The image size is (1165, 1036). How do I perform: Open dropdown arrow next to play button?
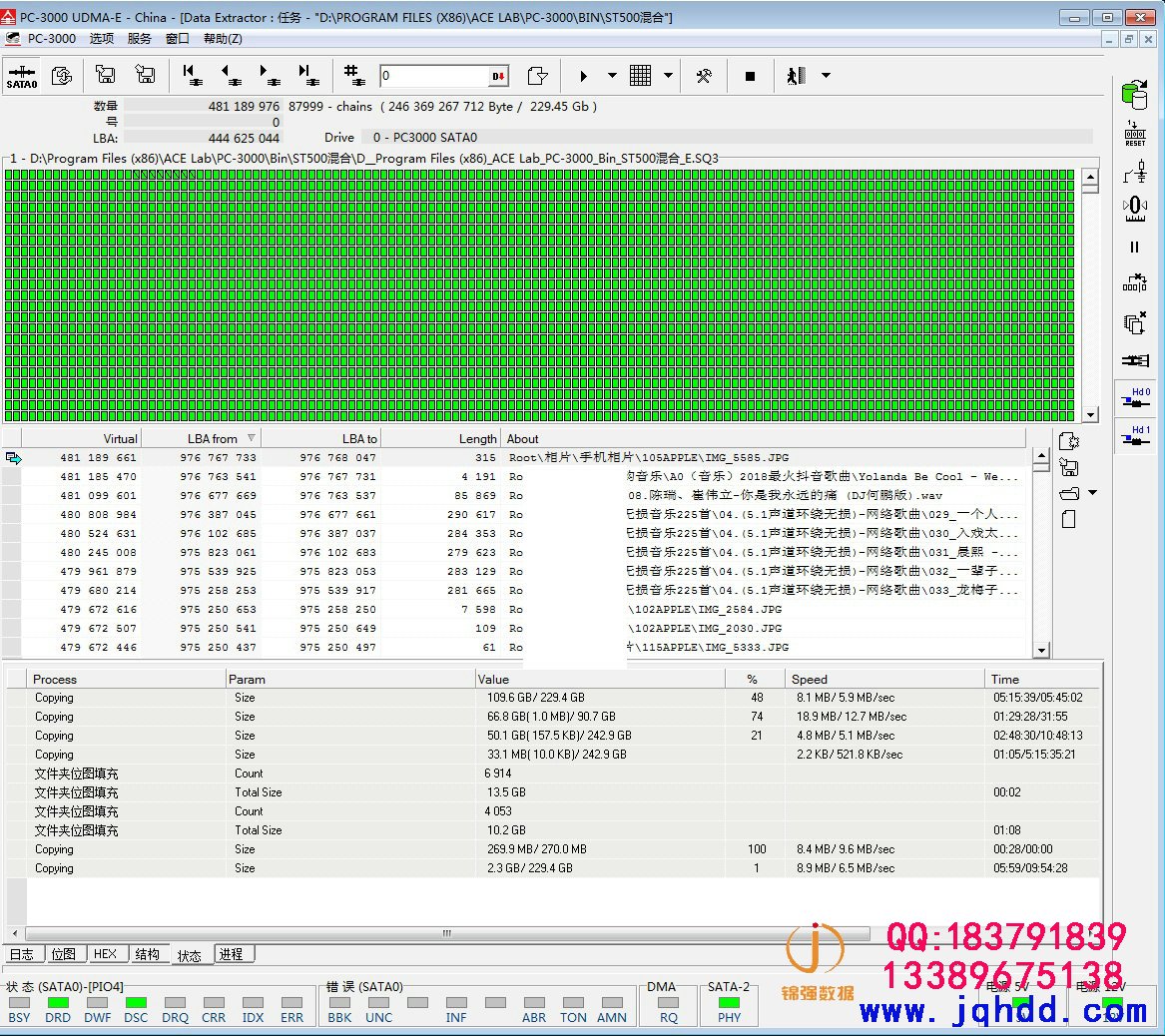coord(612,76)
